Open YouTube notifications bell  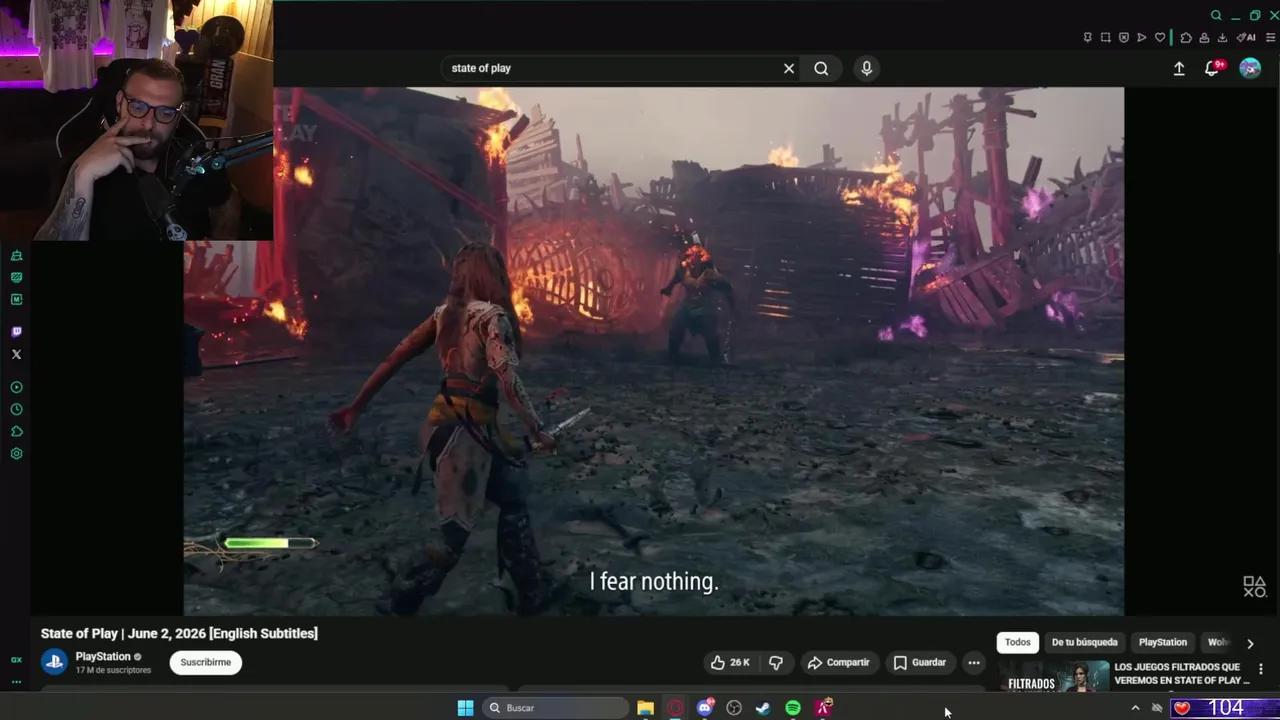pos(1212,68)
